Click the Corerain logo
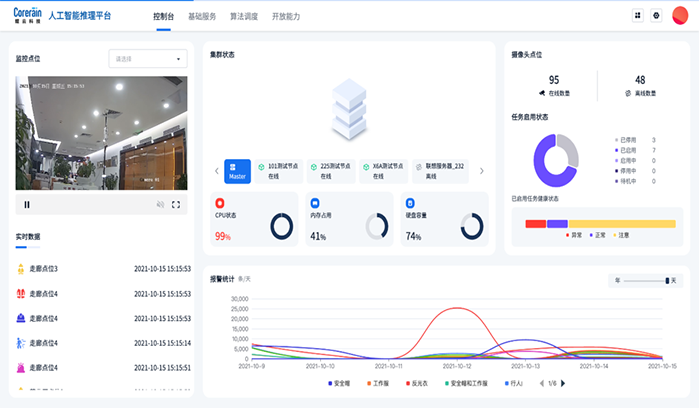The image size is (699, 408). coord(28,15)
